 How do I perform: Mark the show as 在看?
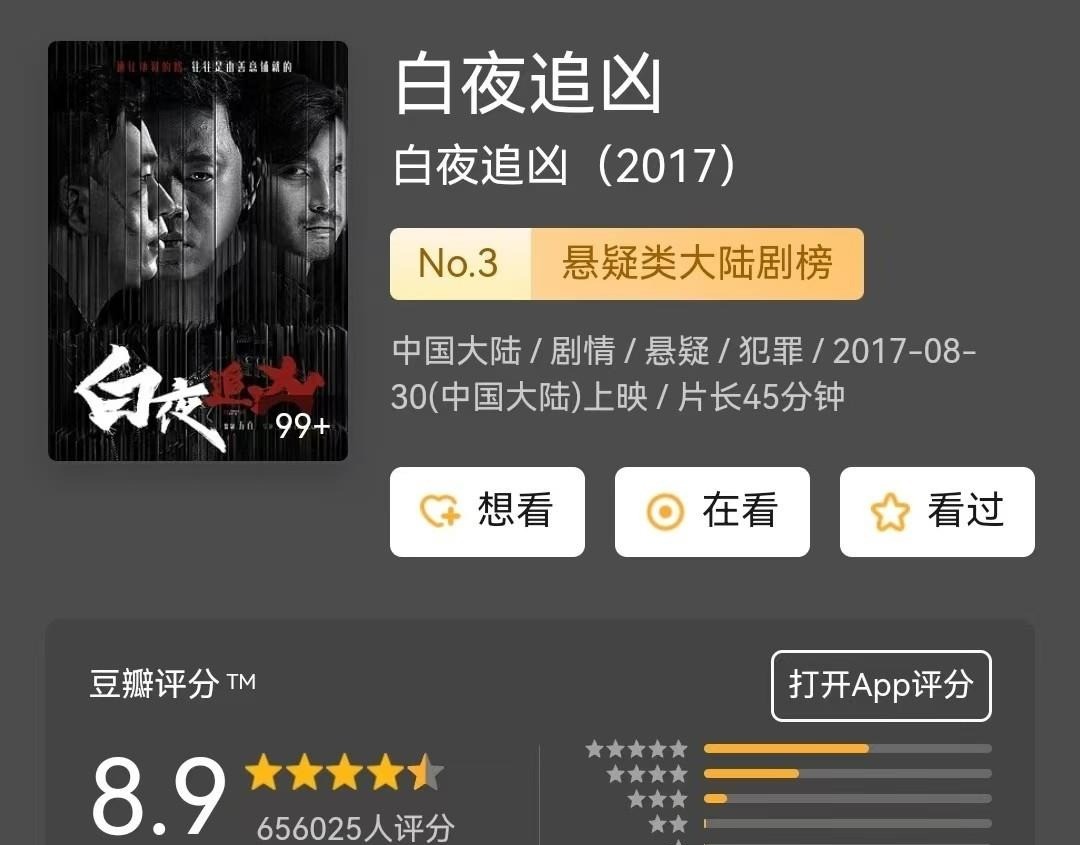pyautogui.click(x=712, y=512)
